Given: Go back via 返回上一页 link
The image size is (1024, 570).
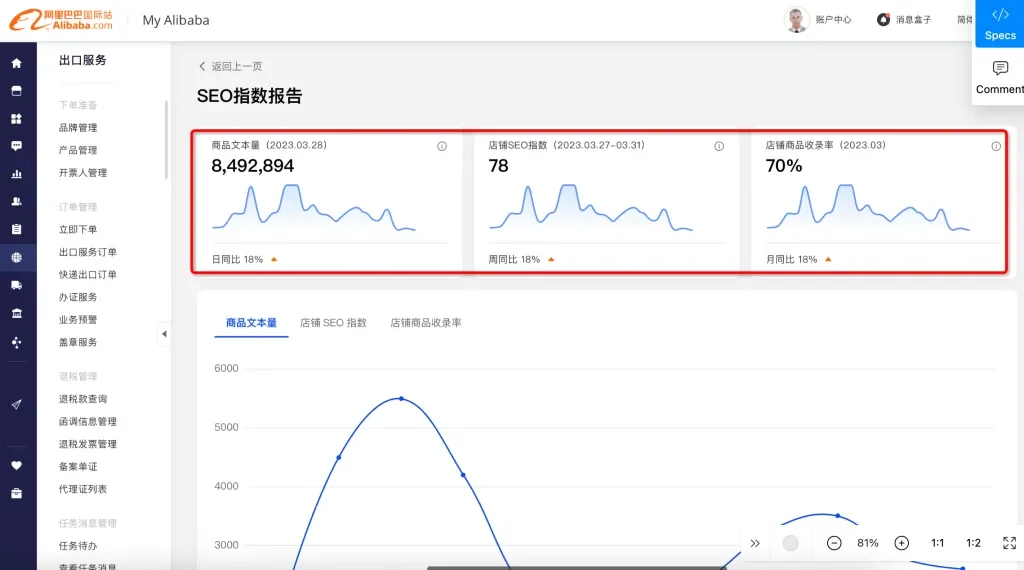Looking at the screenshot, I should (231, 66).
